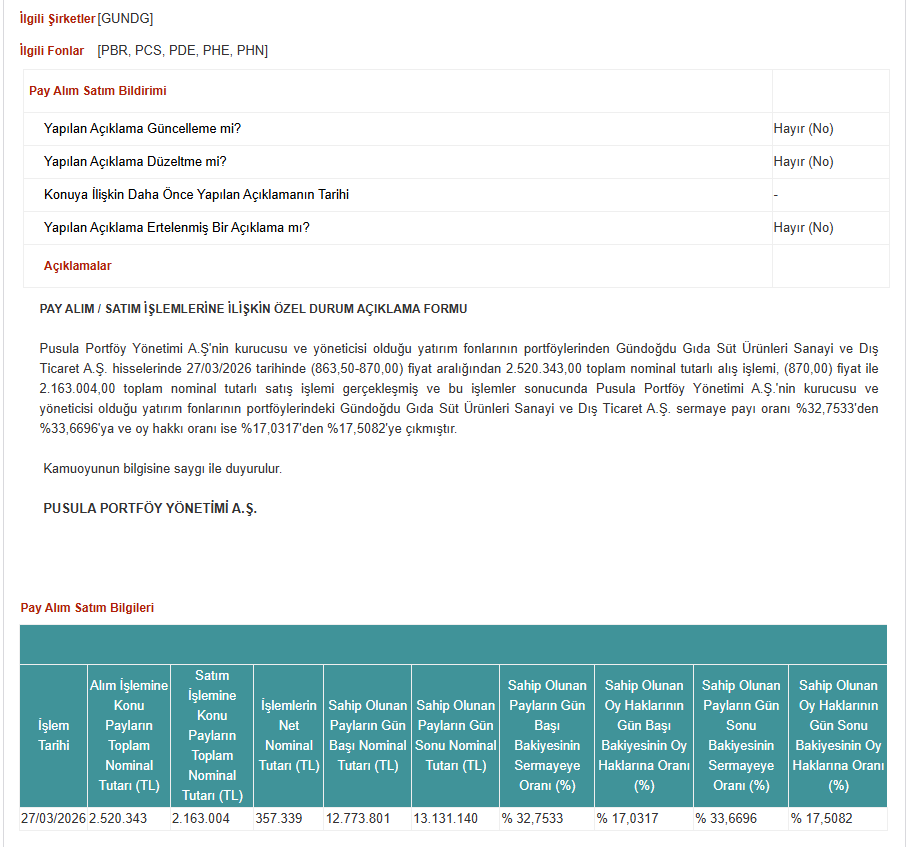Click Kamuoyunun bilgisine saygı ile duyurulur sentence

163,469
